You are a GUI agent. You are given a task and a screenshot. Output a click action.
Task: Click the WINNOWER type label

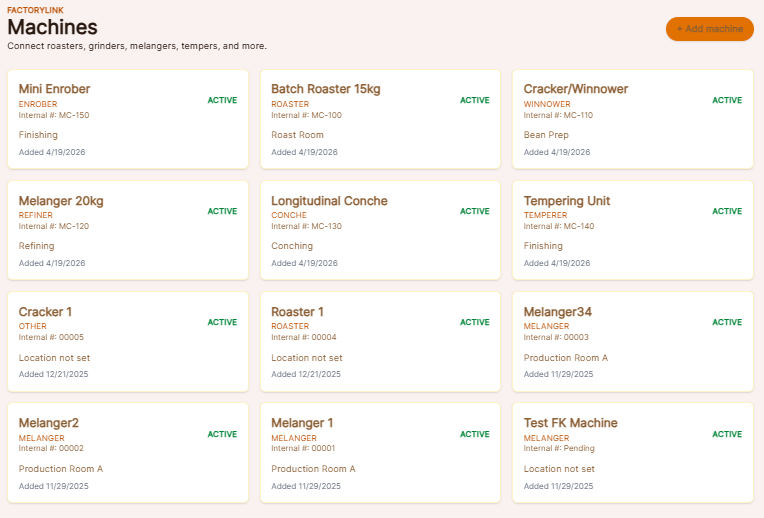[x=547, y=104]
